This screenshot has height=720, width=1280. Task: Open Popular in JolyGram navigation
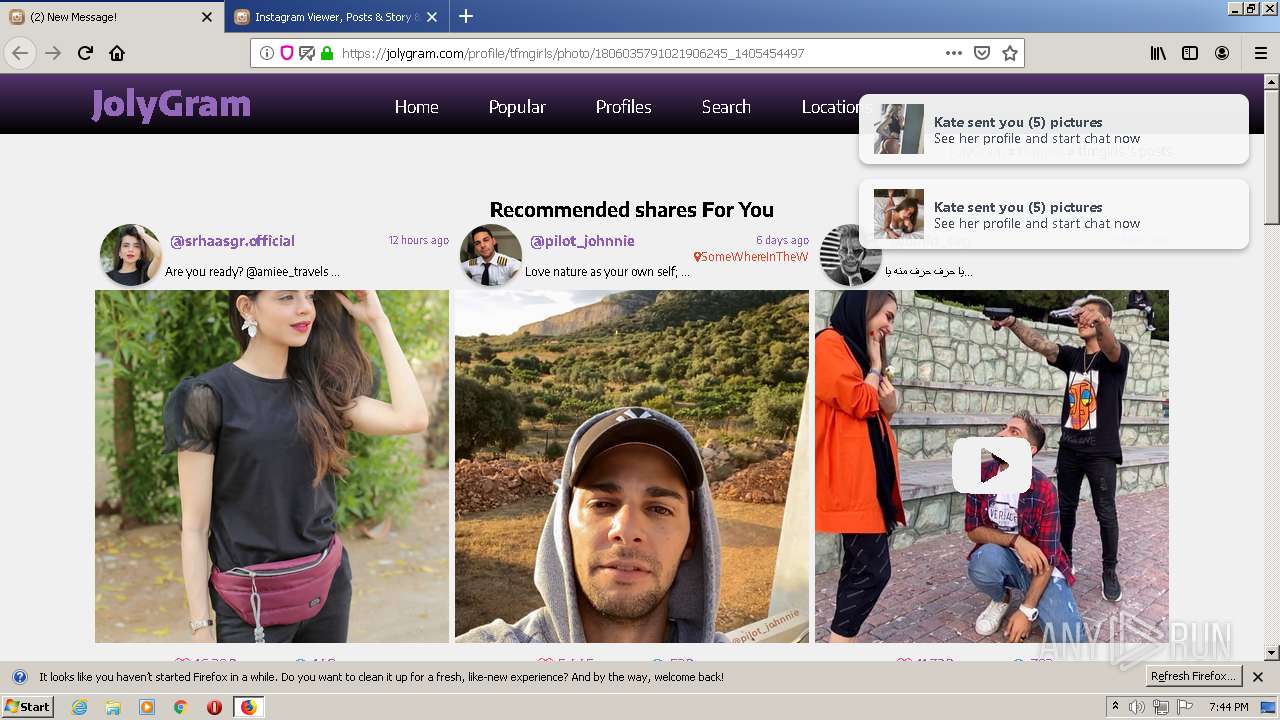click(517, 107)
